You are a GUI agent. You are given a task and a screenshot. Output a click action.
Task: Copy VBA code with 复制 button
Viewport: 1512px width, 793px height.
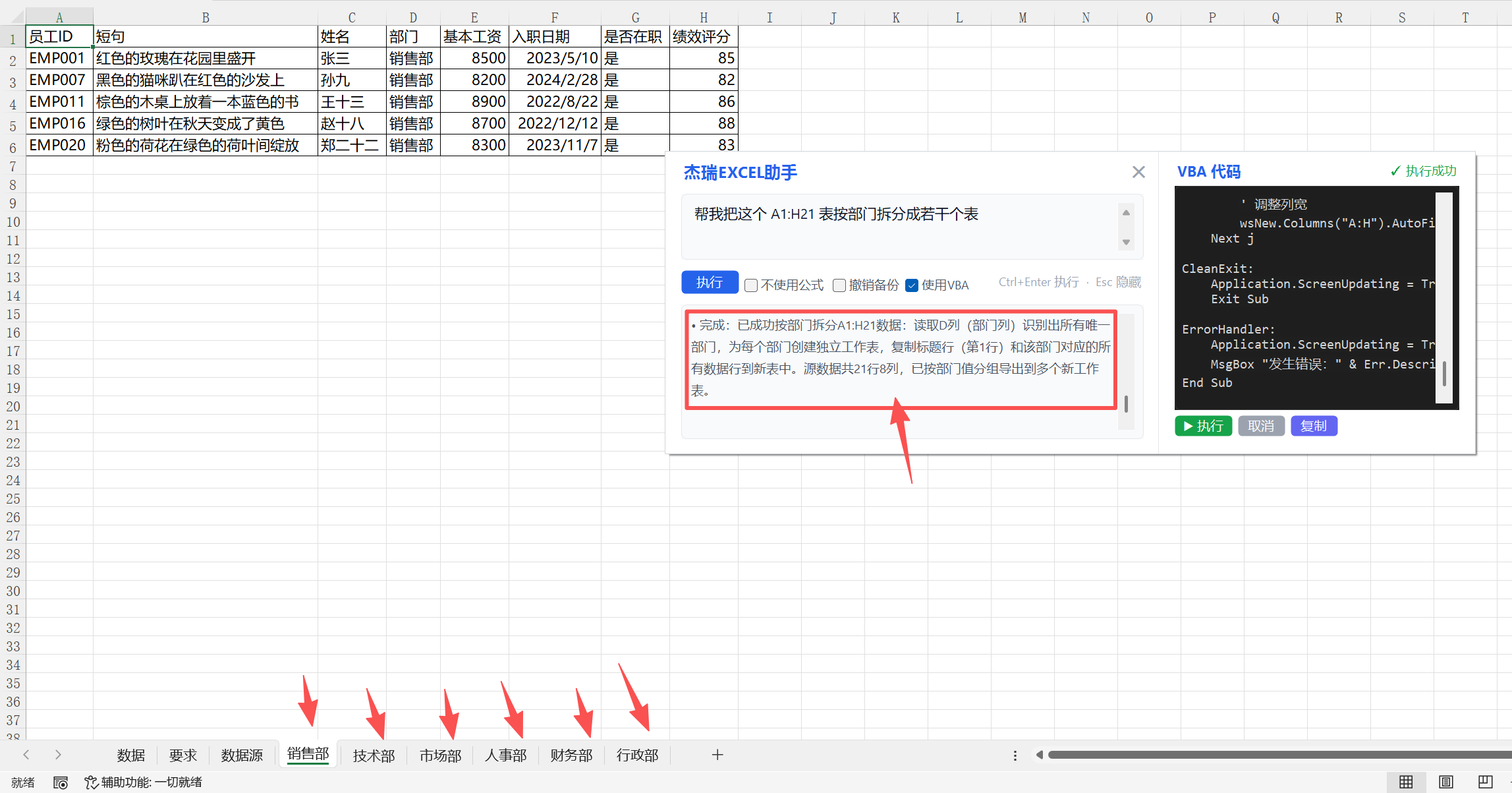(x=1313, y=426)
